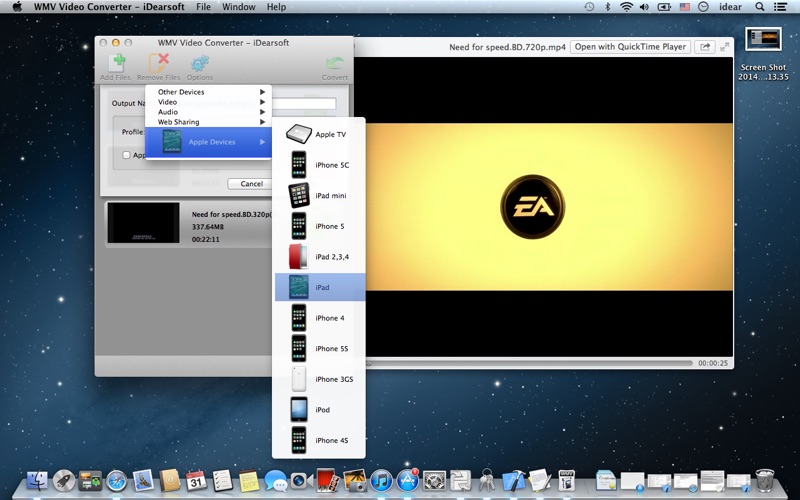Open Xcode from the dock
800x500 pixels.
point(513,481)
